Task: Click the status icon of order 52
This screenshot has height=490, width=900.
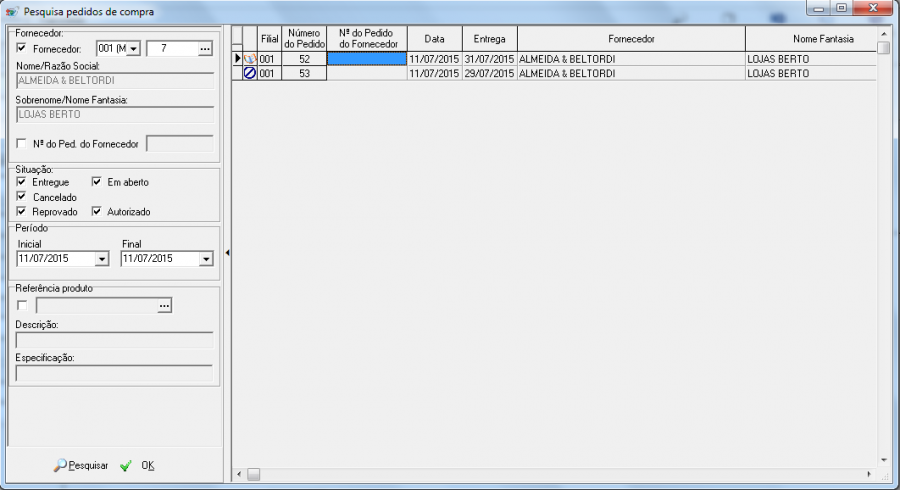Action: tap(250, 59)
